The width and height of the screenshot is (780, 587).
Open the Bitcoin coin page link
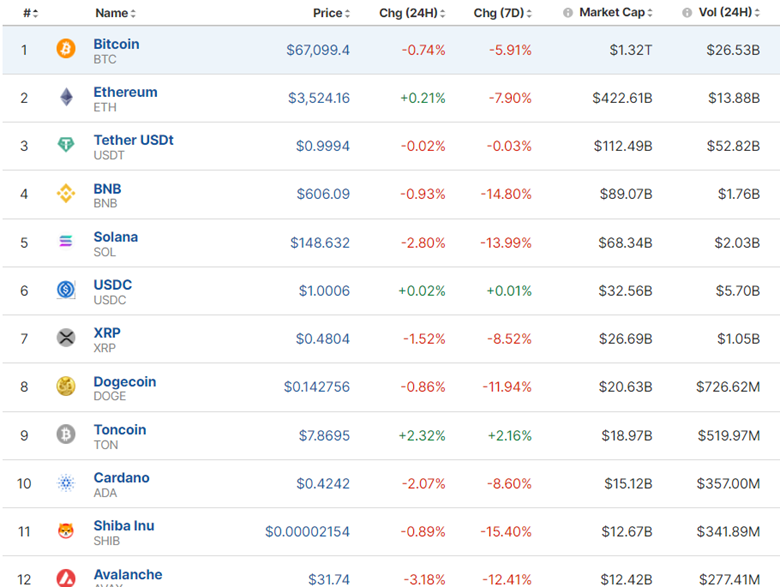pyautogui.click(x=116, y=44)
